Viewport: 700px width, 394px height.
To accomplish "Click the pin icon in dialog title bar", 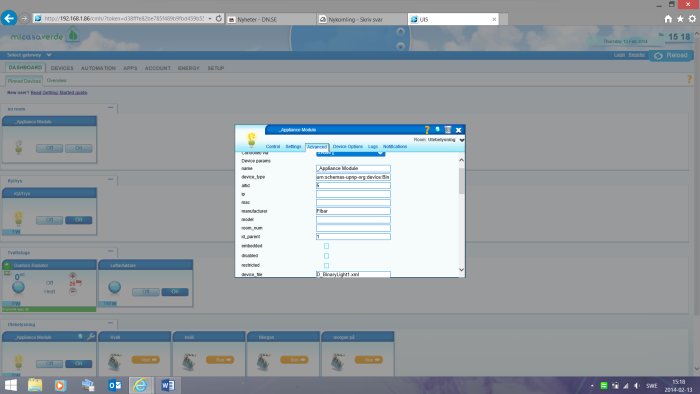I will pos(438,129).
